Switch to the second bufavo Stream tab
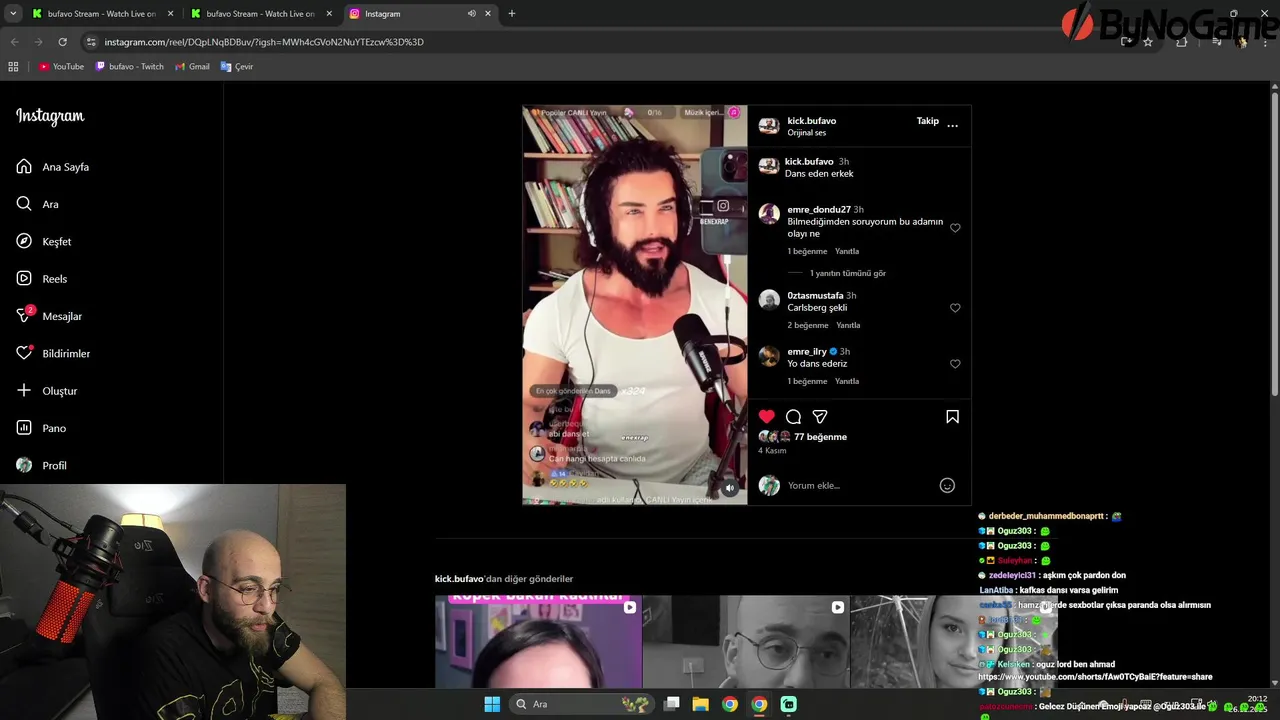Viewport: 1280px width, 720px height. 259,14
